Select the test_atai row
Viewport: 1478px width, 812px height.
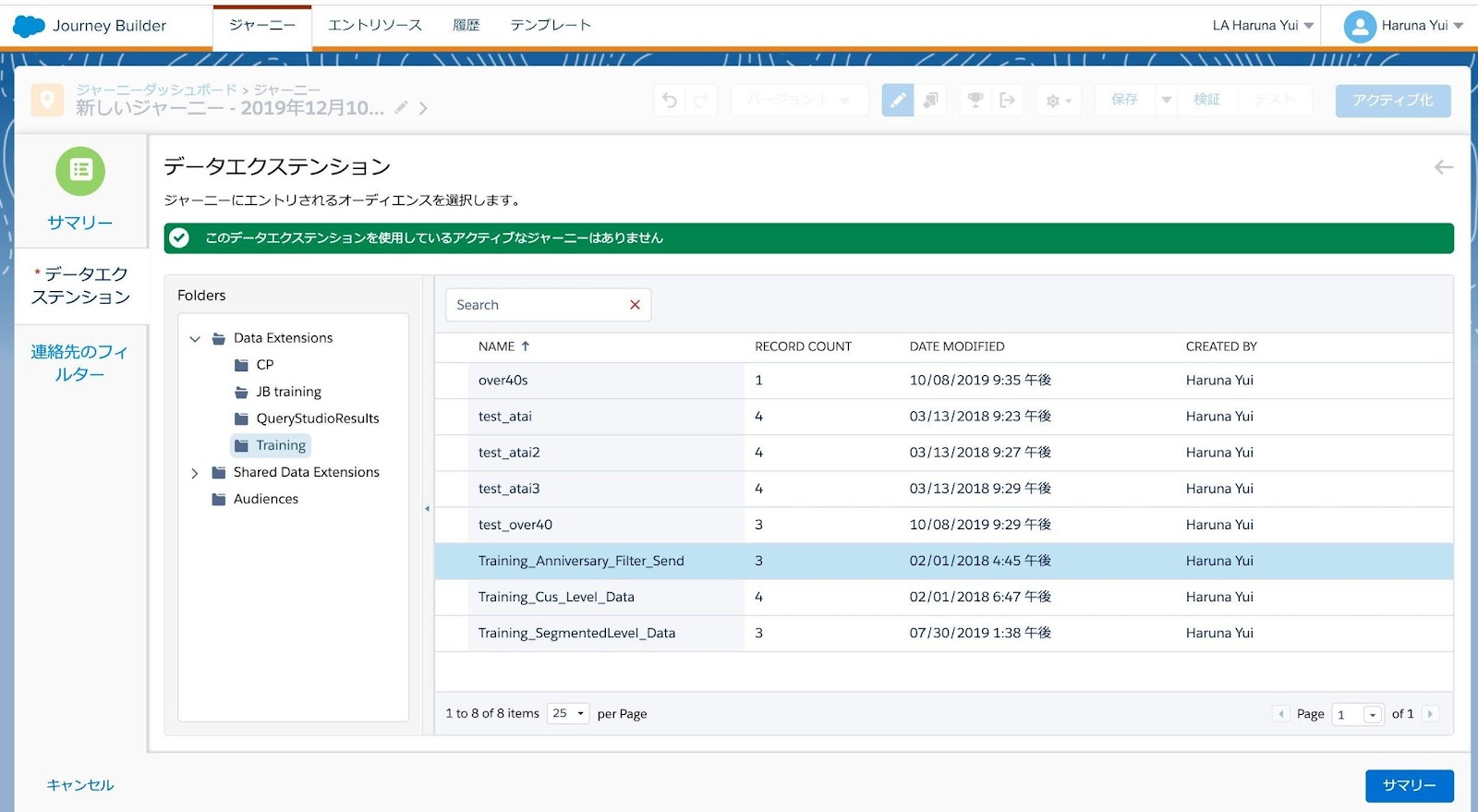(944, 417)
